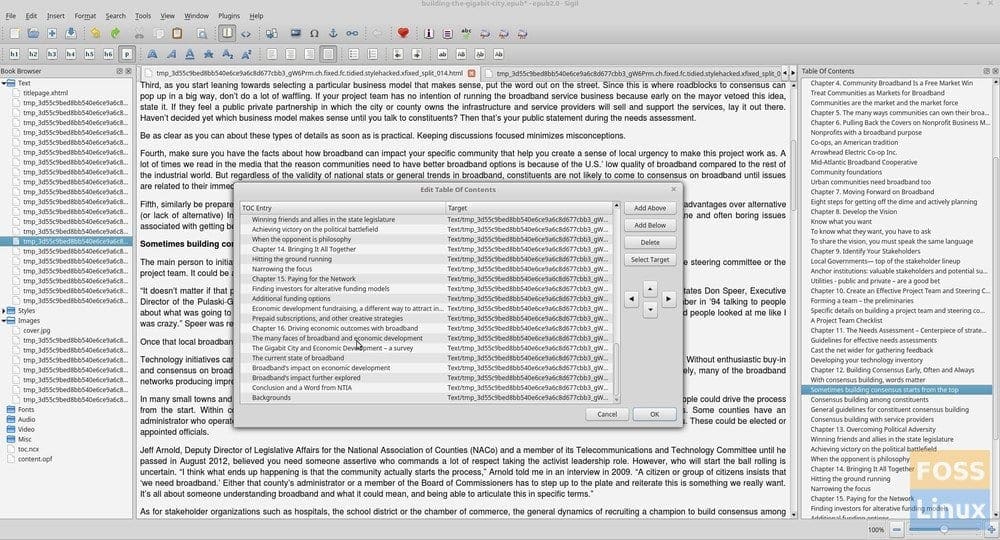Toggle justify text alignment

coord(328,54)
